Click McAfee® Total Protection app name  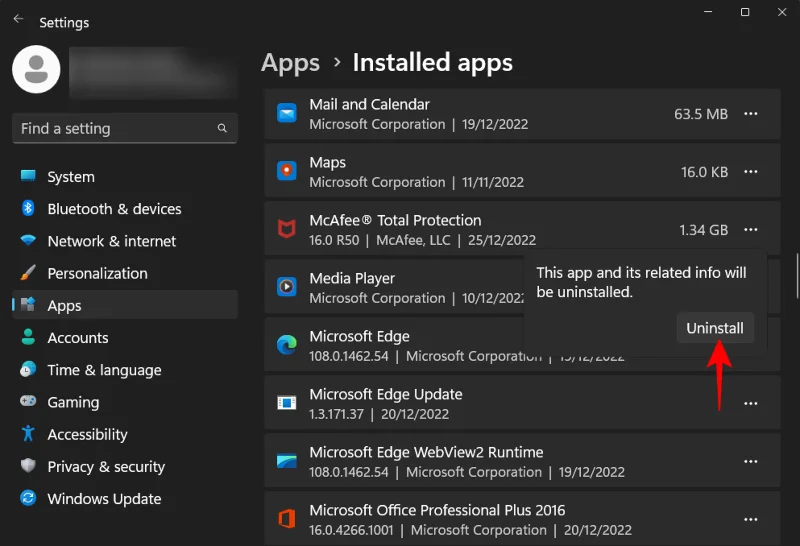click(395, 220)
